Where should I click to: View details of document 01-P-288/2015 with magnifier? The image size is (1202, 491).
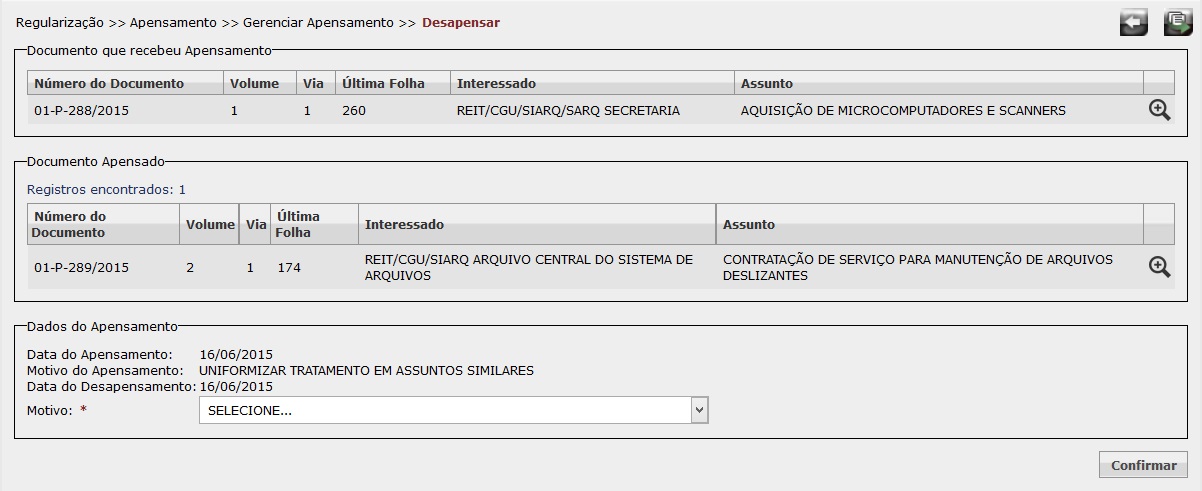(x=1159, y=111)
